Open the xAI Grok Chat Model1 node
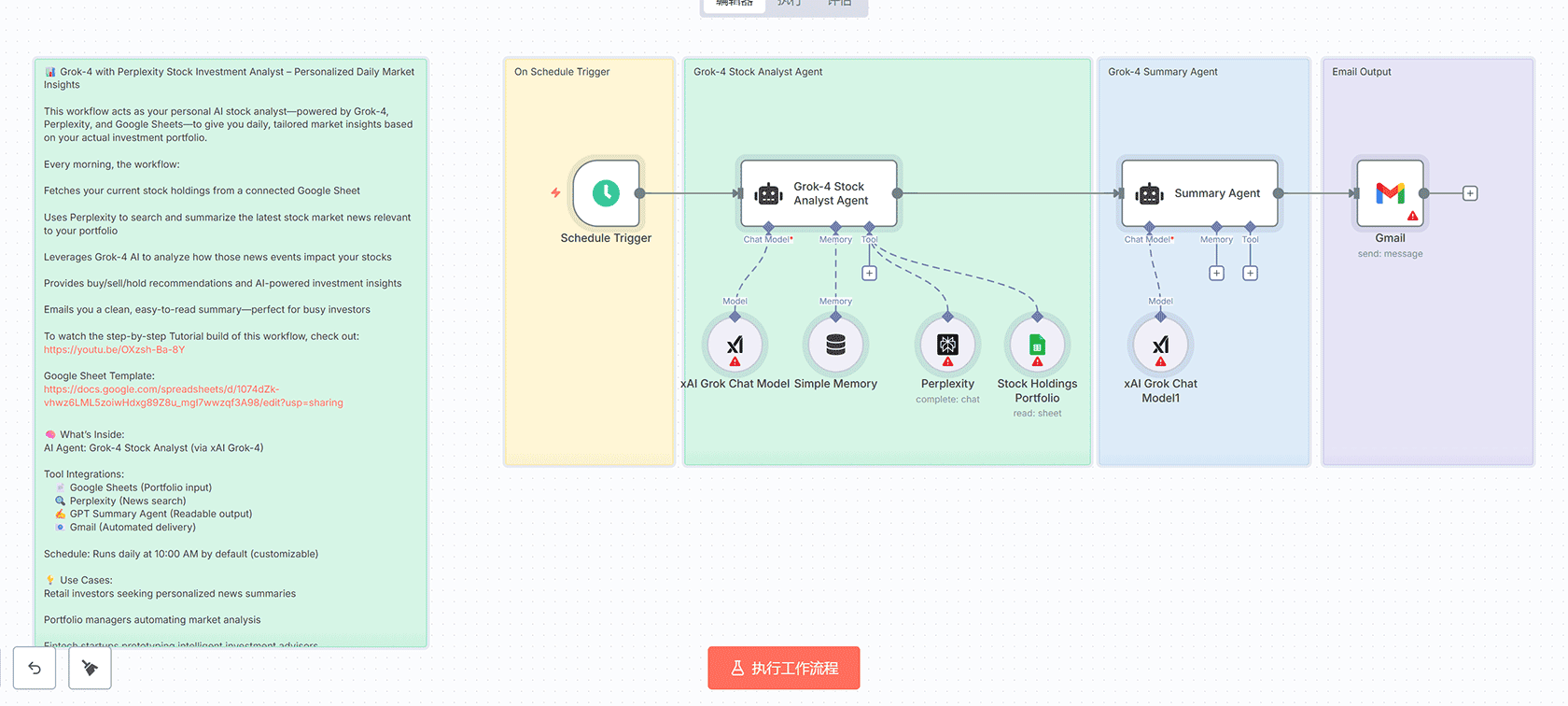The height and width of the screenshot is (706, 1568). [1160, 346]
